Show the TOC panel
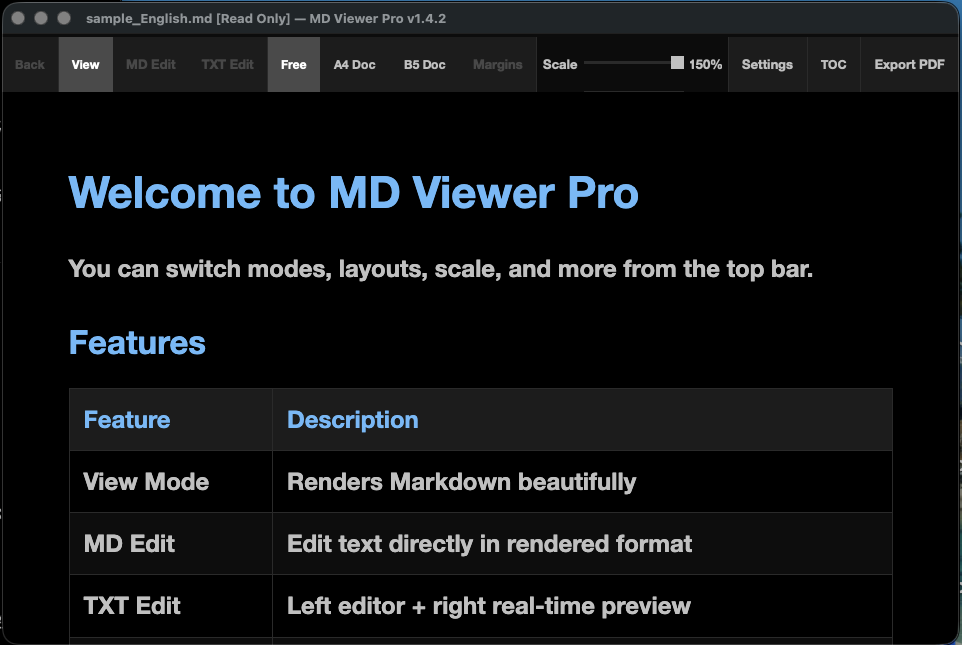 (x=833, y=64)
